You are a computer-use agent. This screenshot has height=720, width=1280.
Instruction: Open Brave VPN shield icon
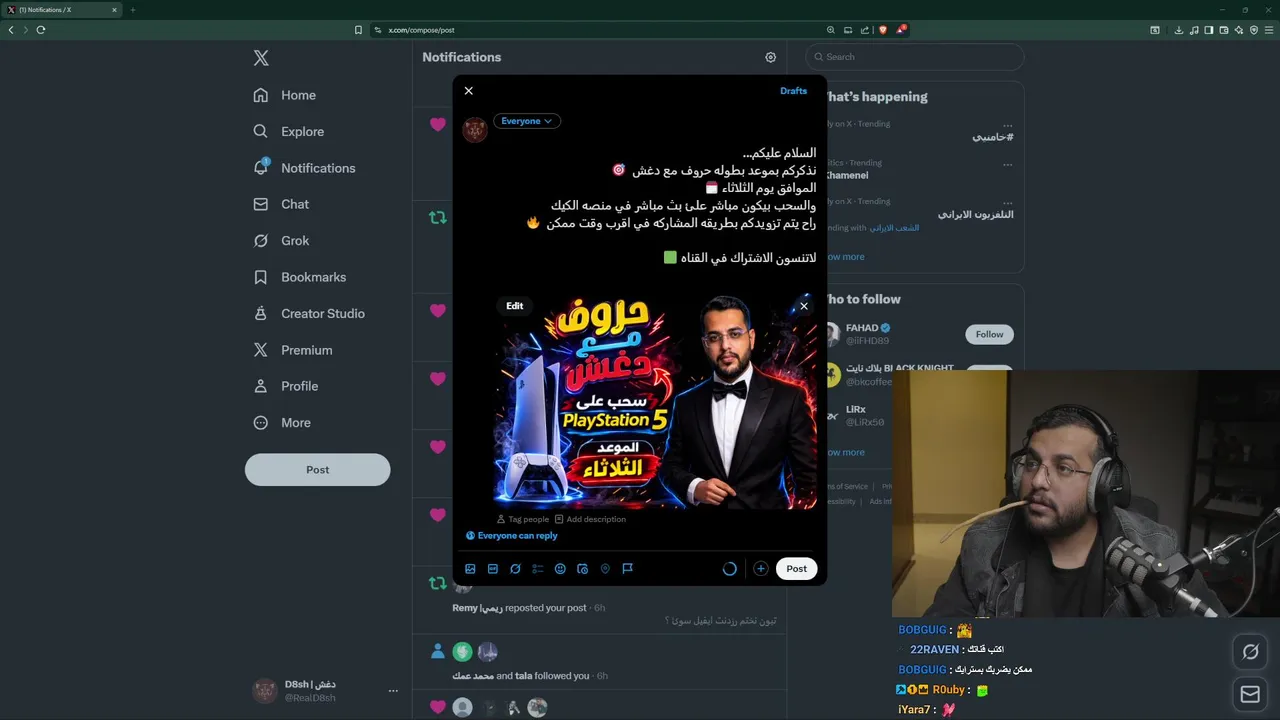tap(1254, 30)
